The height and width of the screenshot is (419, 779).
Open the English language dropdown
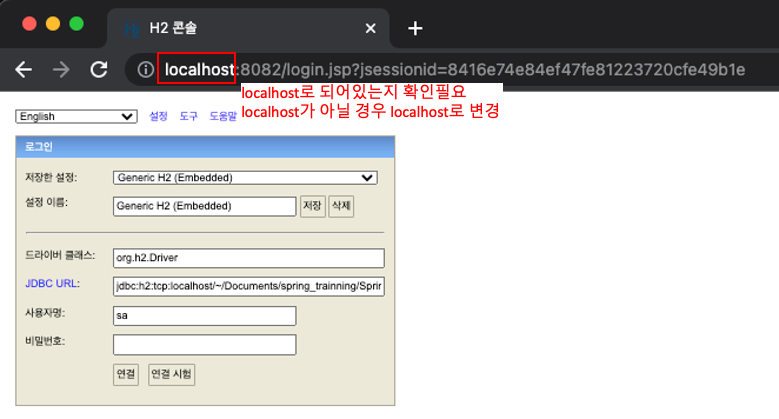pos(77,116)
